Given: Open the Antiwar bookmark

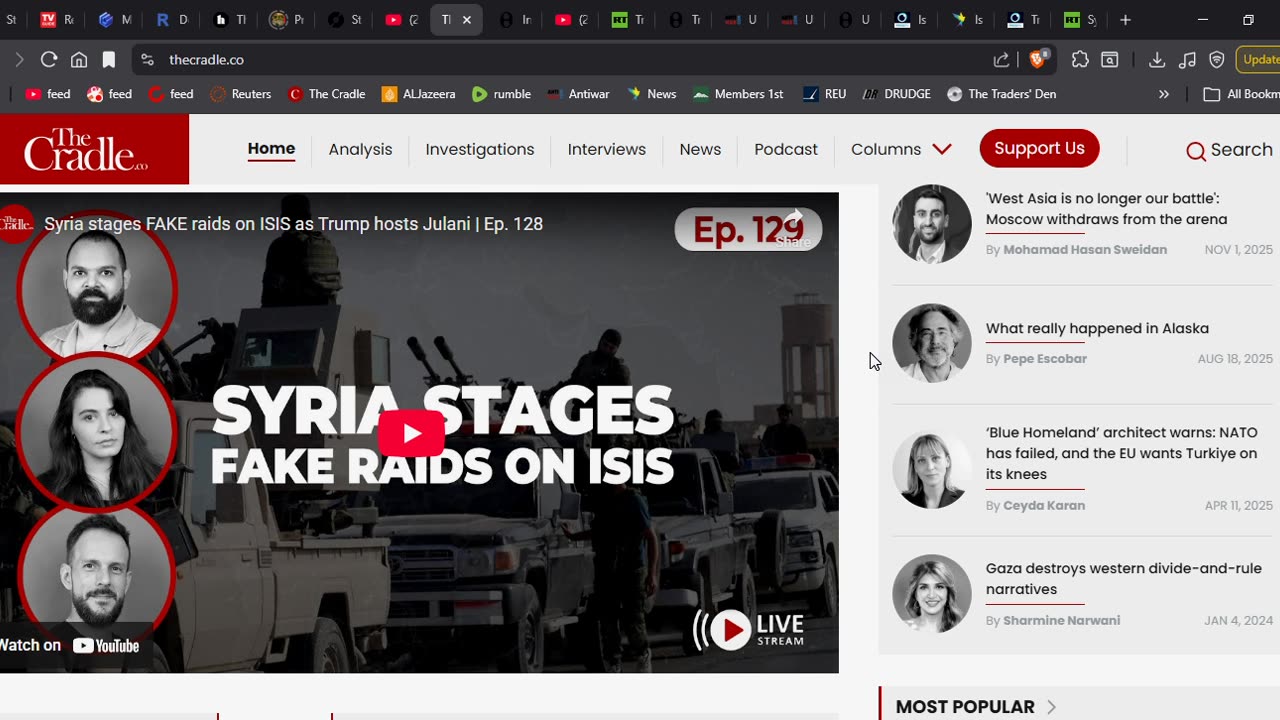Looking at the screenshot, I should tap(578, 94).
